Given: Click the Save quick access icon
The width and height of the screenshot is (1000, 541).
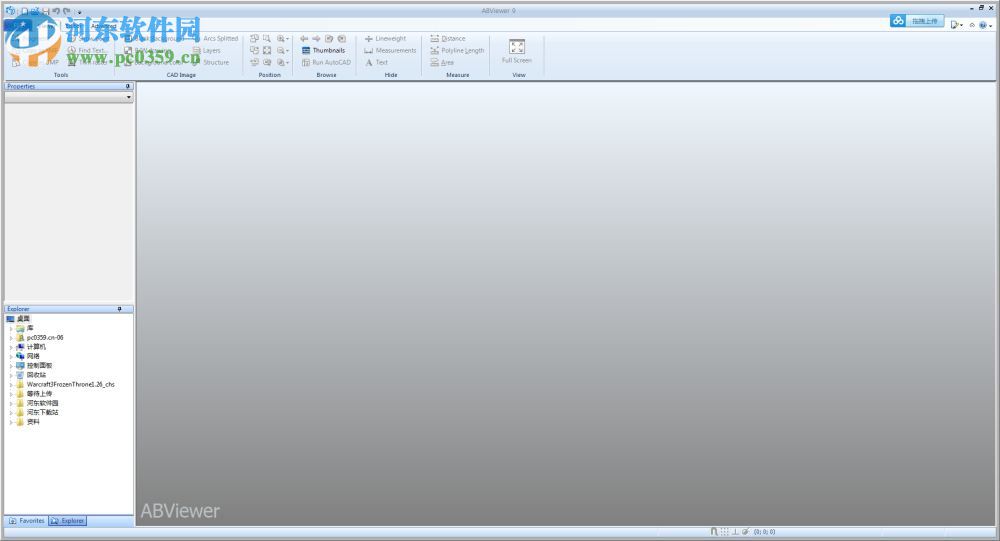Looking at the screenshot, I should [x=46, y=11].
